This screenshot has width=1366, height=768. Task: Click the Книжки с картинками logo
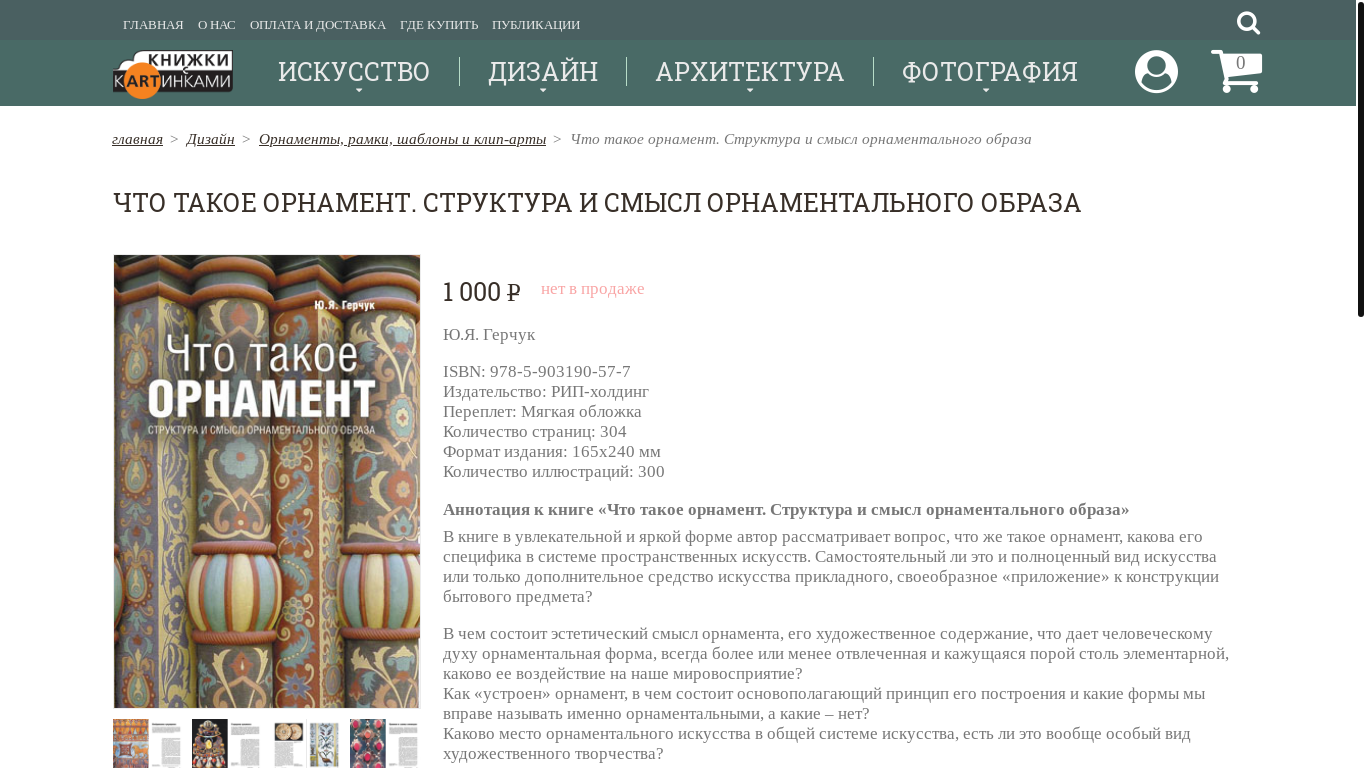tap(173, 74)
